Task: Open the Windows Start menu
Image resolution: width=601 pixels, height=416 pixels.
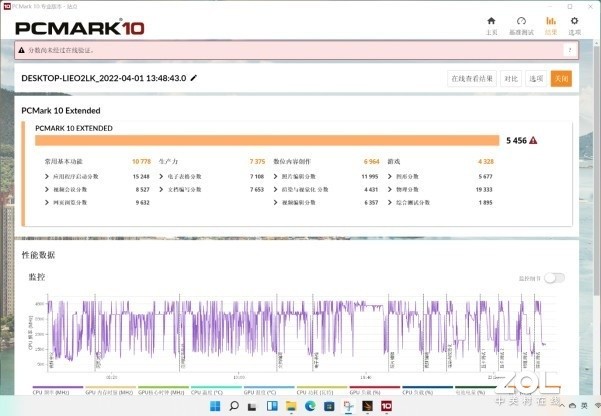Action: pyautogui.click(x=215, y=406)
